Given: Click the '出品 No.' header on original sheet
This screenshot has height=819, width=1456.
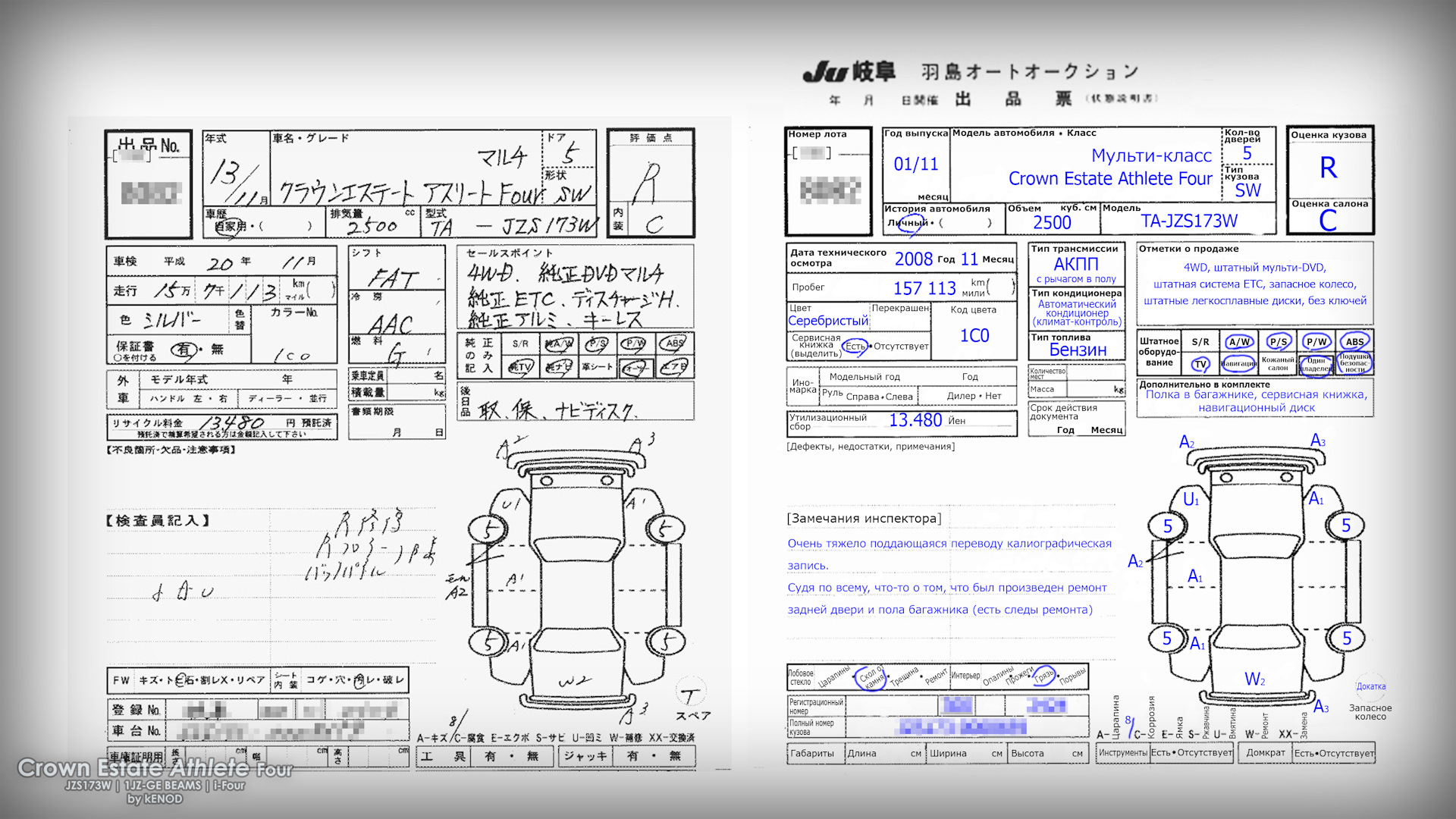Looking at the screenshot, I should tap(149, 145).
